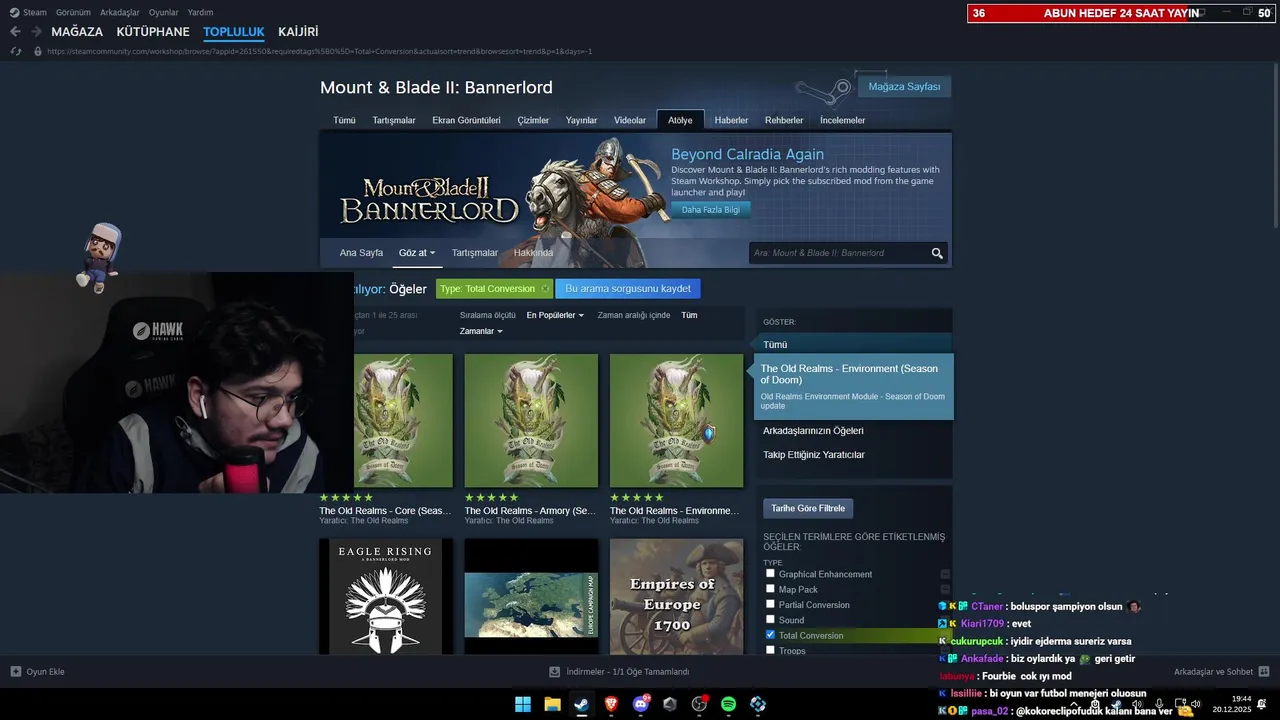The height and width of the screenshot is (720, 1280).
Task: Open the Görünüm menu
Action: coord(74,12)
